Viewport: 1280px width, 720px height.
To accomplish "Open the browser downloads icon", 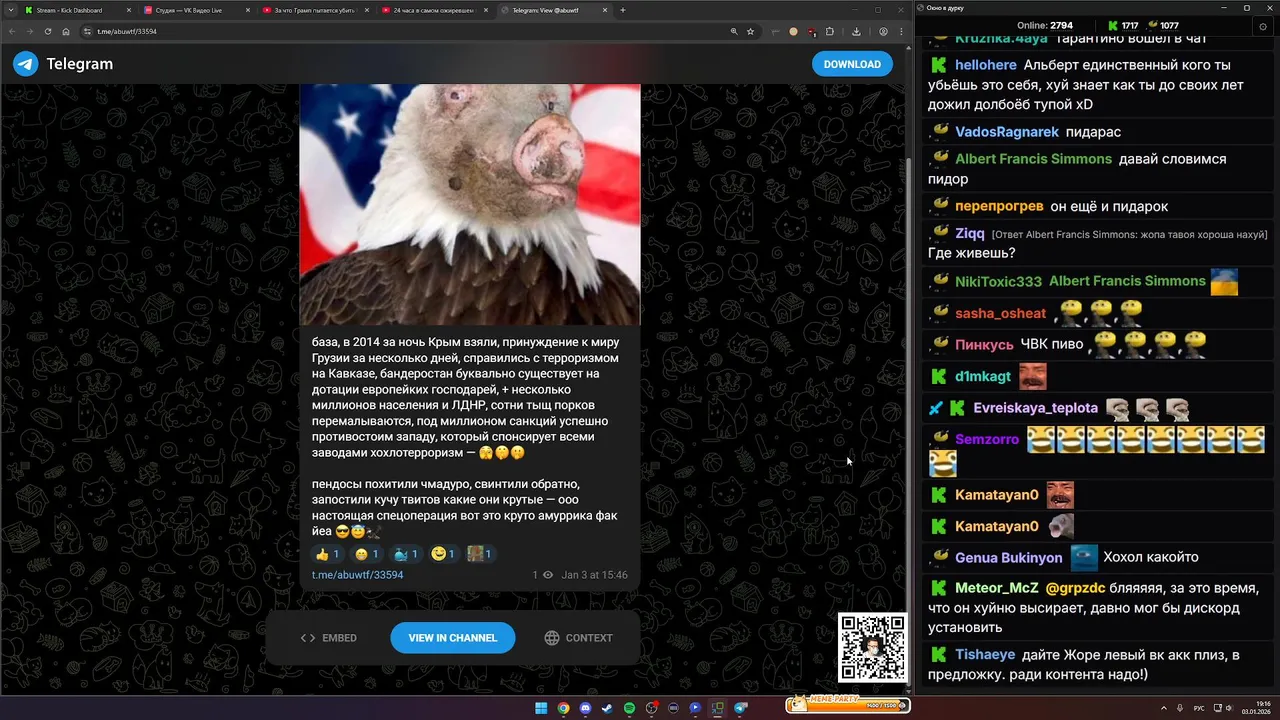I will 856,31.
